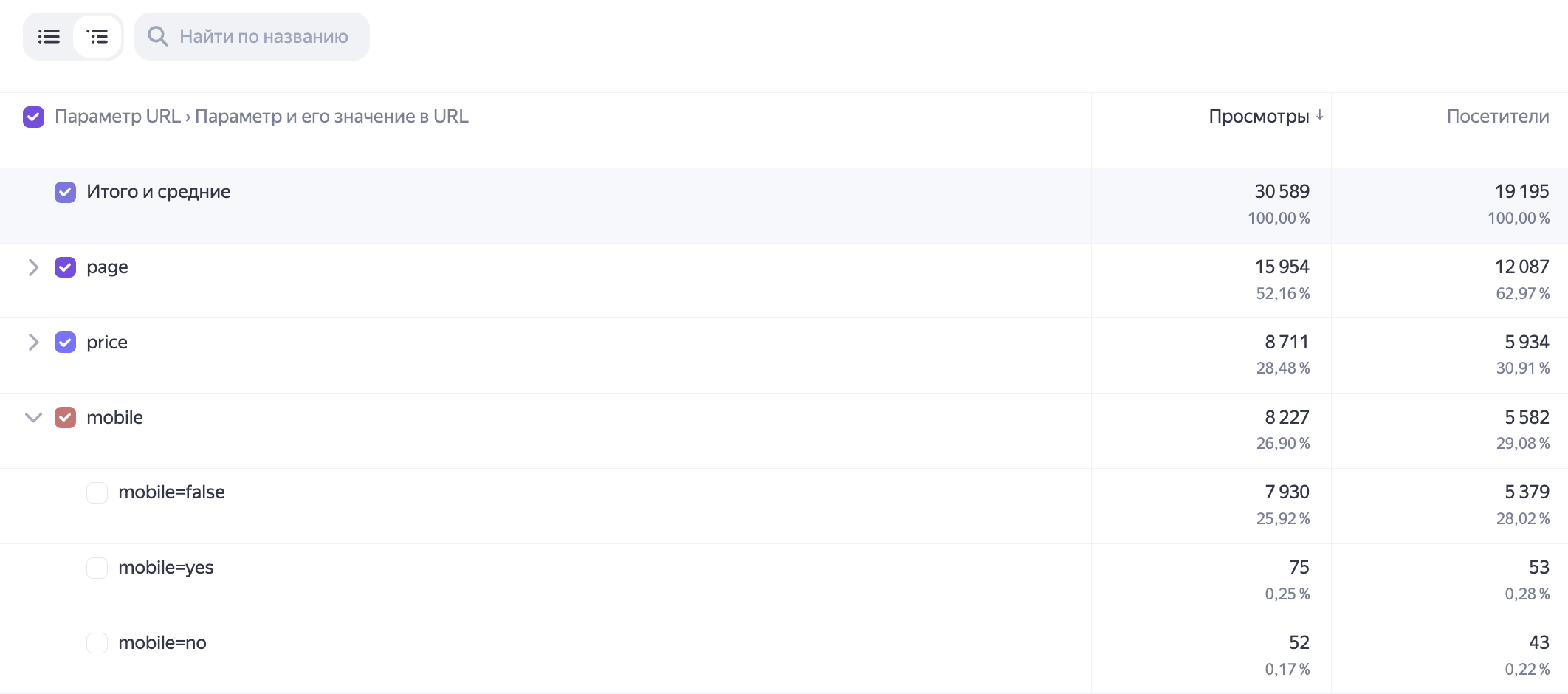Uncheck the price parameter checkbox
Screen dimensions: 1568x694
coord(65,343)
